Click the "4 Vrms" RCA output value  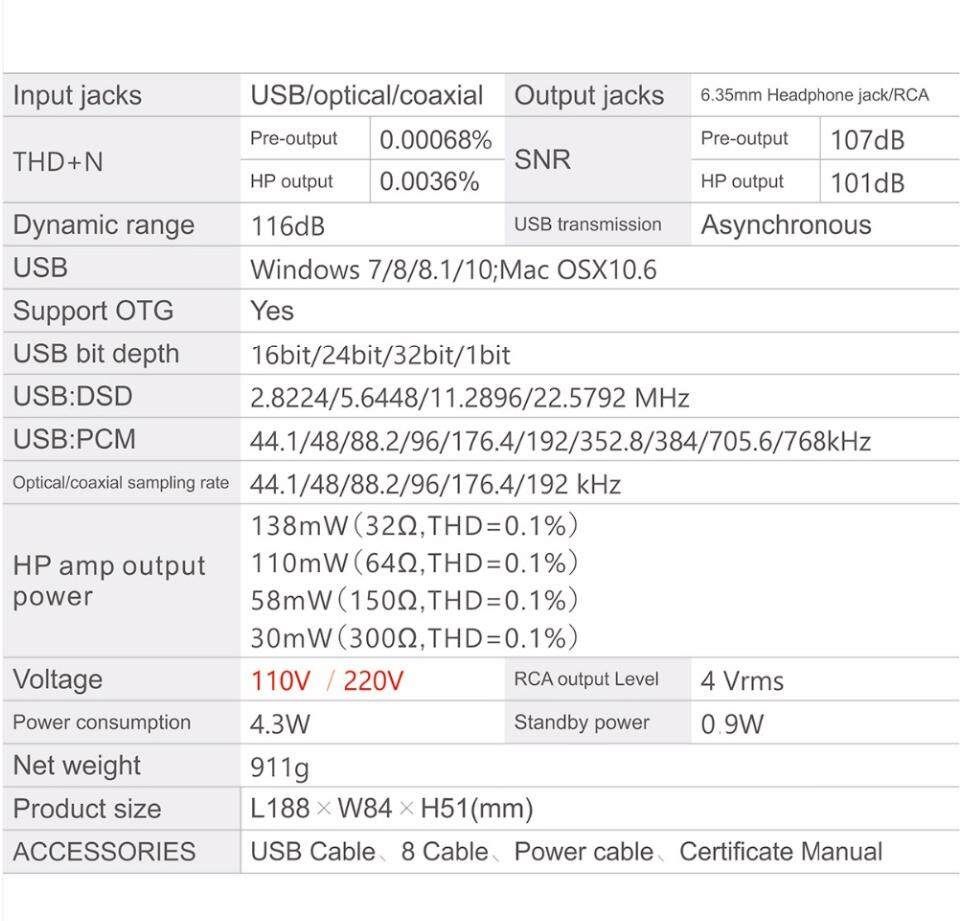pos(742,682)
